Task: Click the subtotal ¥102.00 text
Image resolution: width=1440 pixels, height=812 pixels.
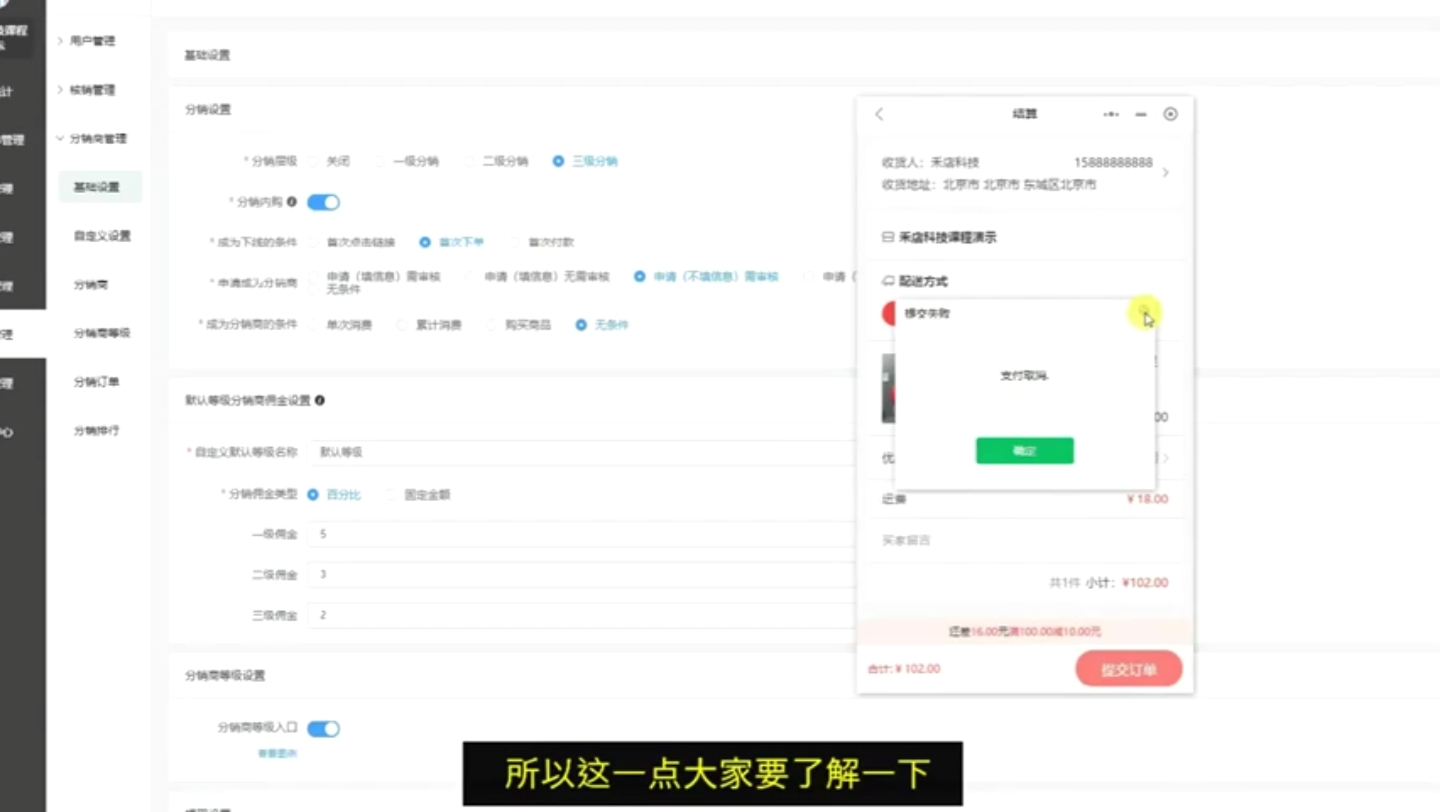Action: point(1145,583)
